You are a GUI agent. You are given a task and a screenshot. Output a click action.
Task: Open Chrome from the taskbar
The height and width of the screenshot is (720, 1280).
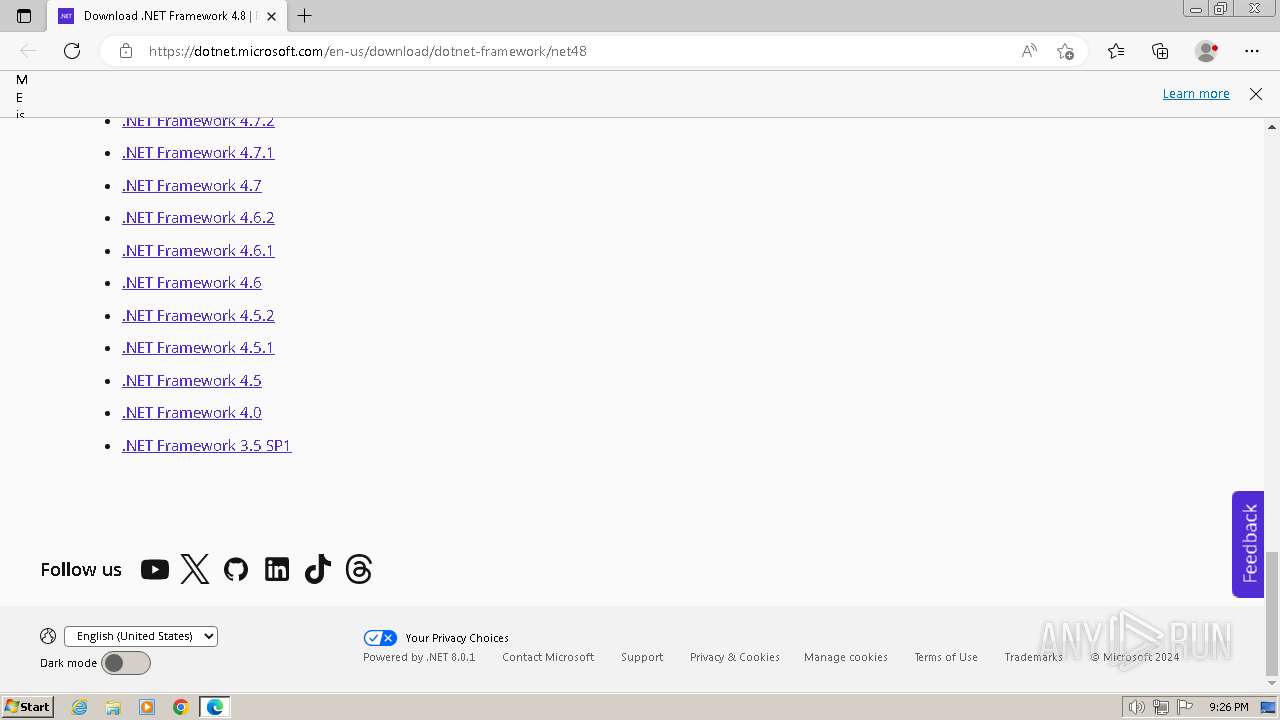pos(181,707)
